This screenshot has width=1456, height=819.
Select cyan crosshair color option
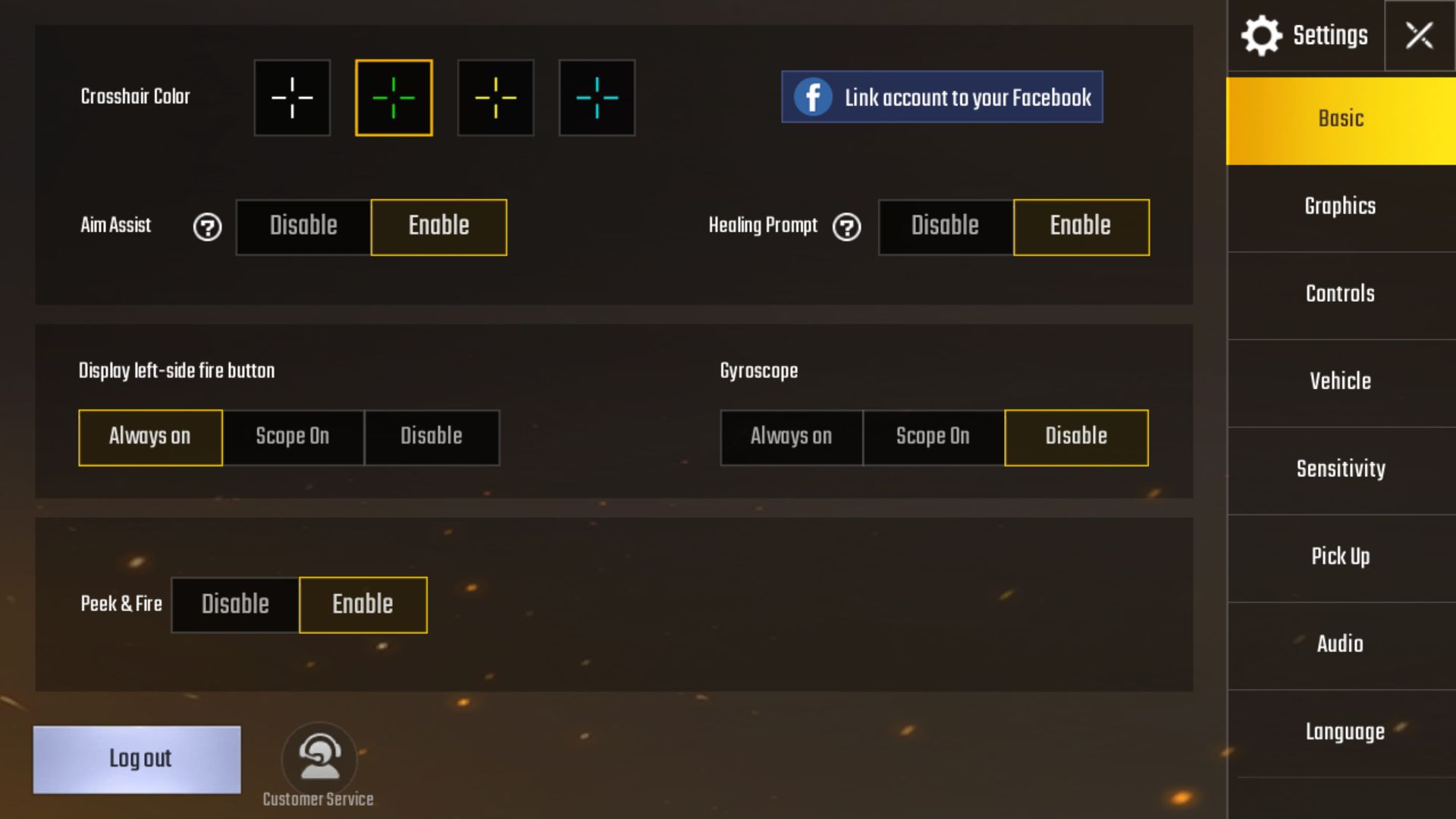pyautogui.click(x=596, y=97)
